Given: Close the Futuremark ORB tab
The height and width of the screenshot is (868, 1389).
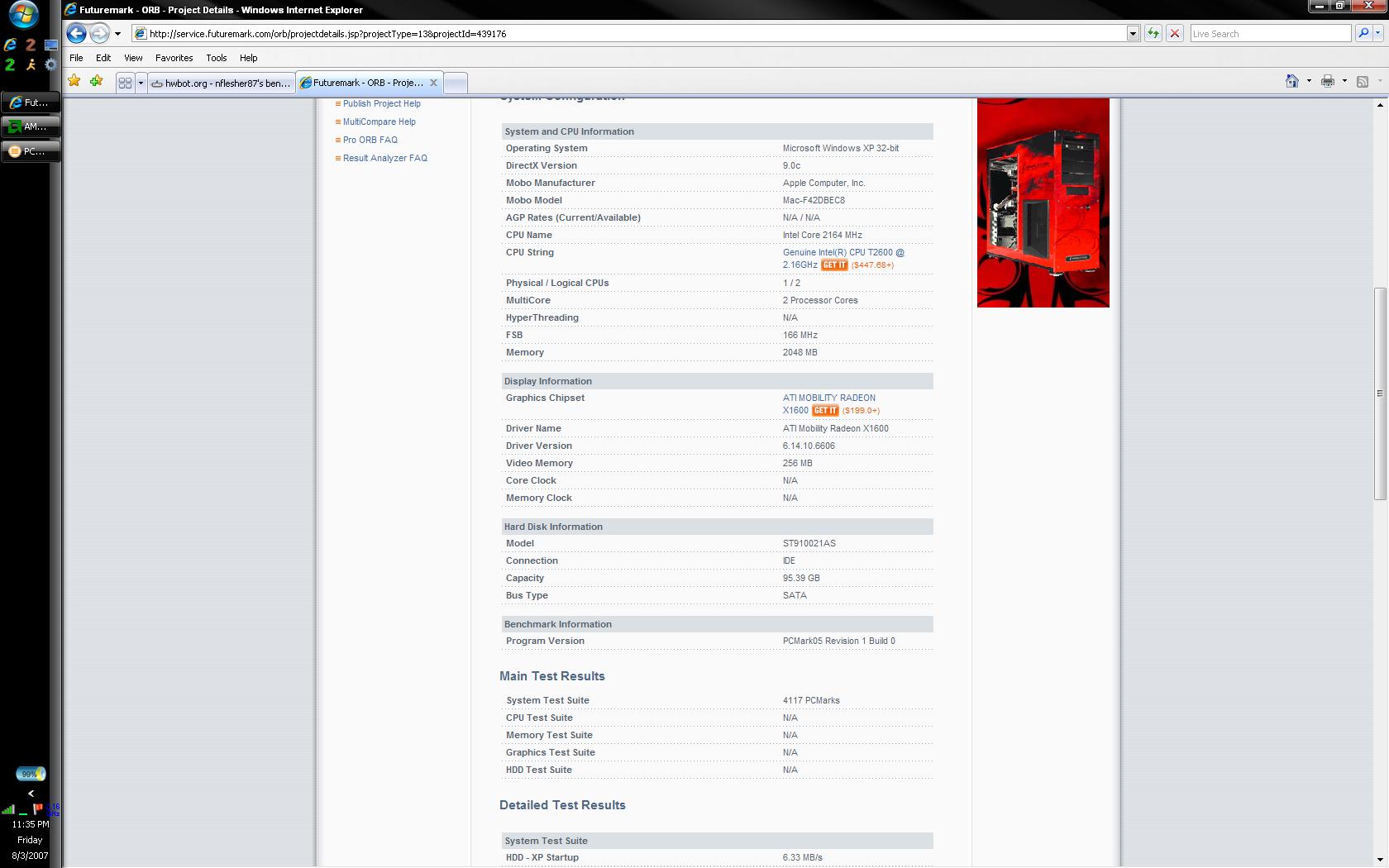Looking at the screenshot, I should 433,83.
